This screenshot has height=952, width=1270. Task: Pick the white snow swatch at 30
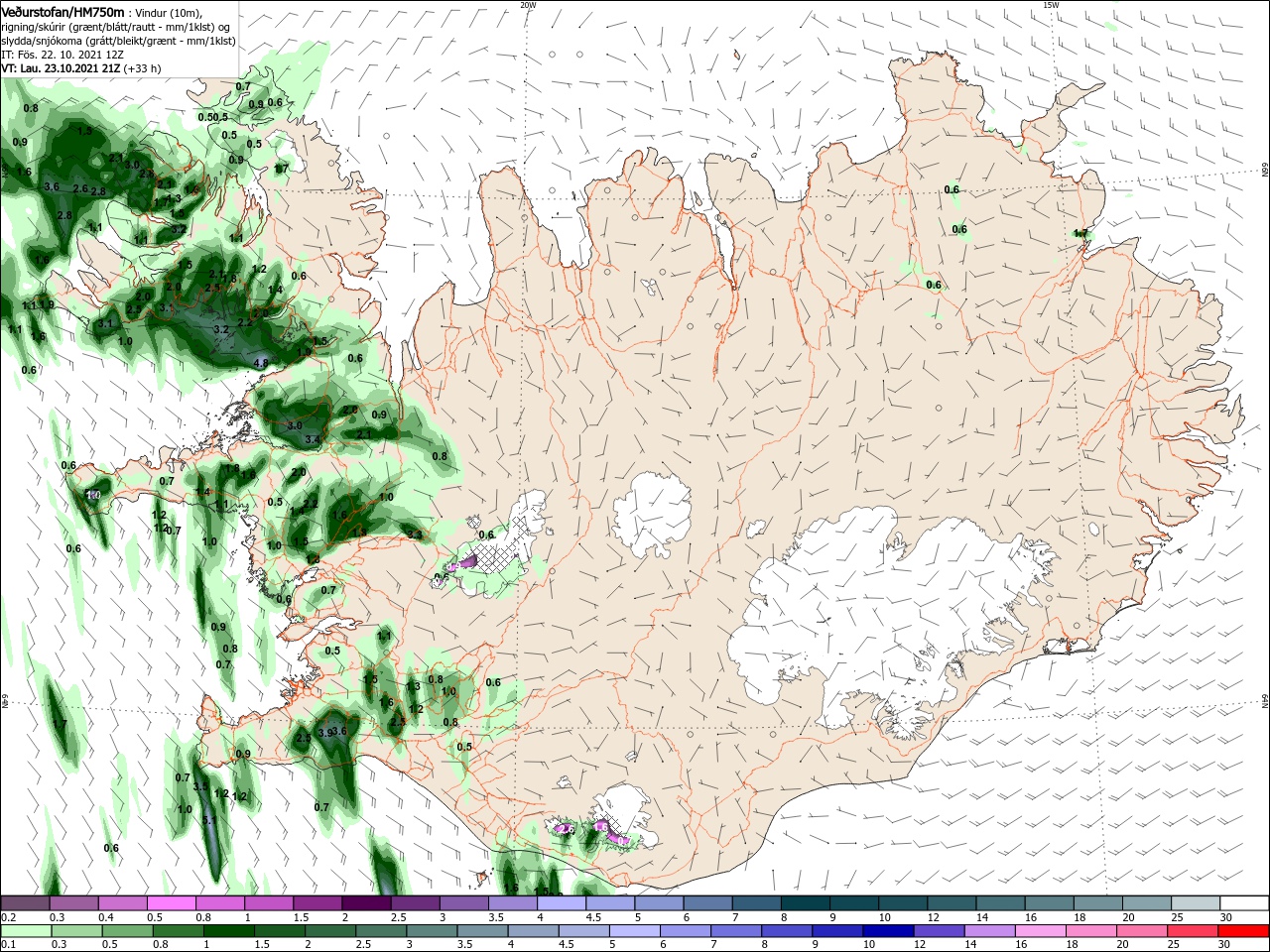pyautogui.click(x=1243, y=903)
